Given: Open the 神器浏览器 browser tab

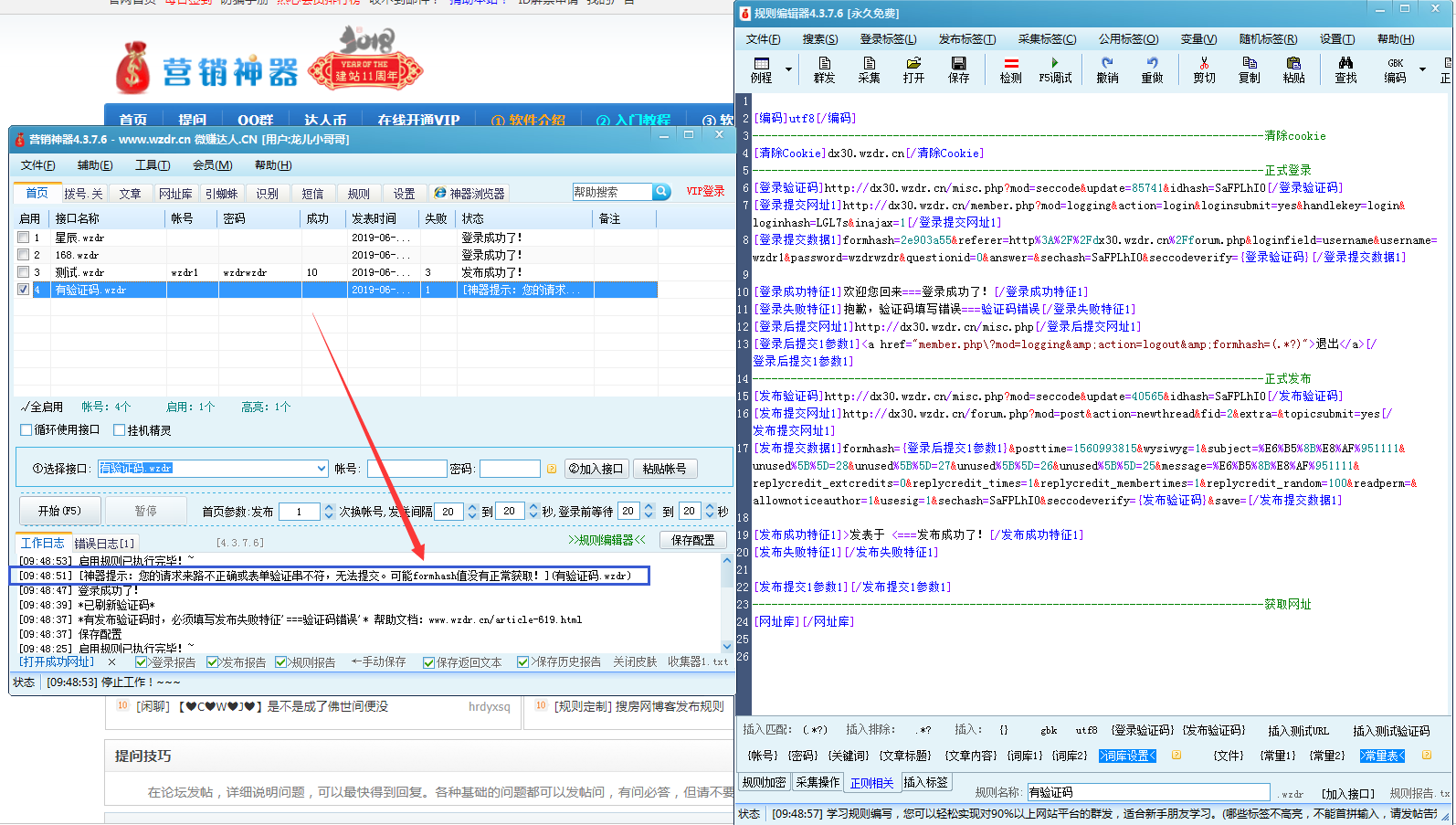Looking at the screenshot, I should click(x=469, y=194).
